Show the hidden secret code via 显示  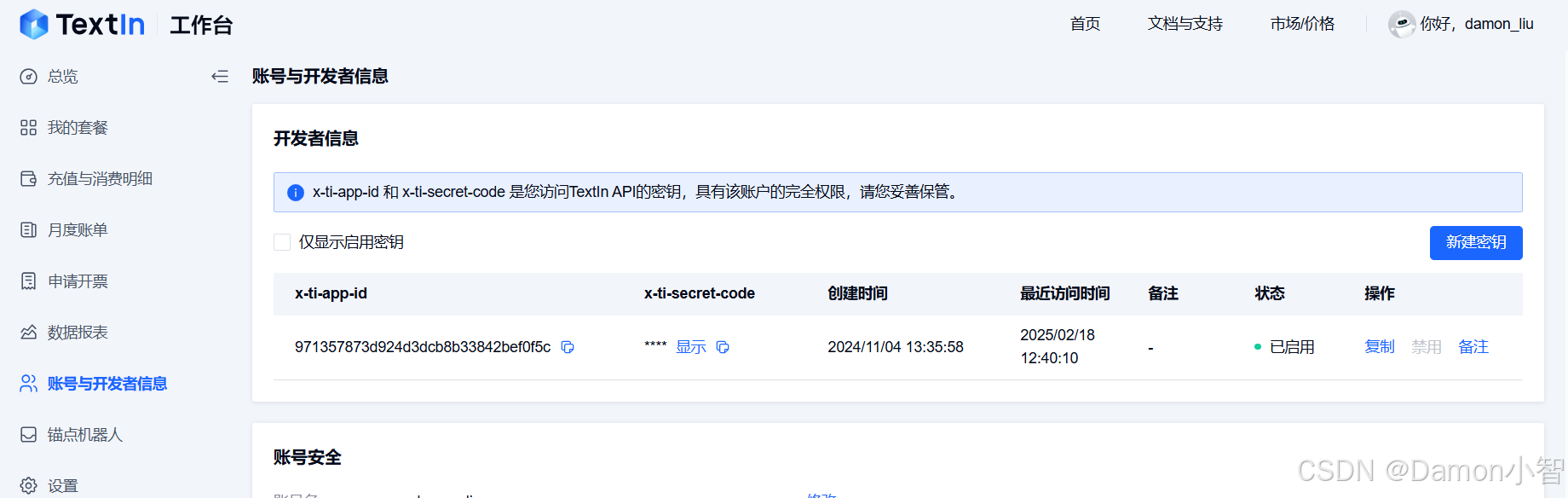pyautogui.click(x=691, y=347)
